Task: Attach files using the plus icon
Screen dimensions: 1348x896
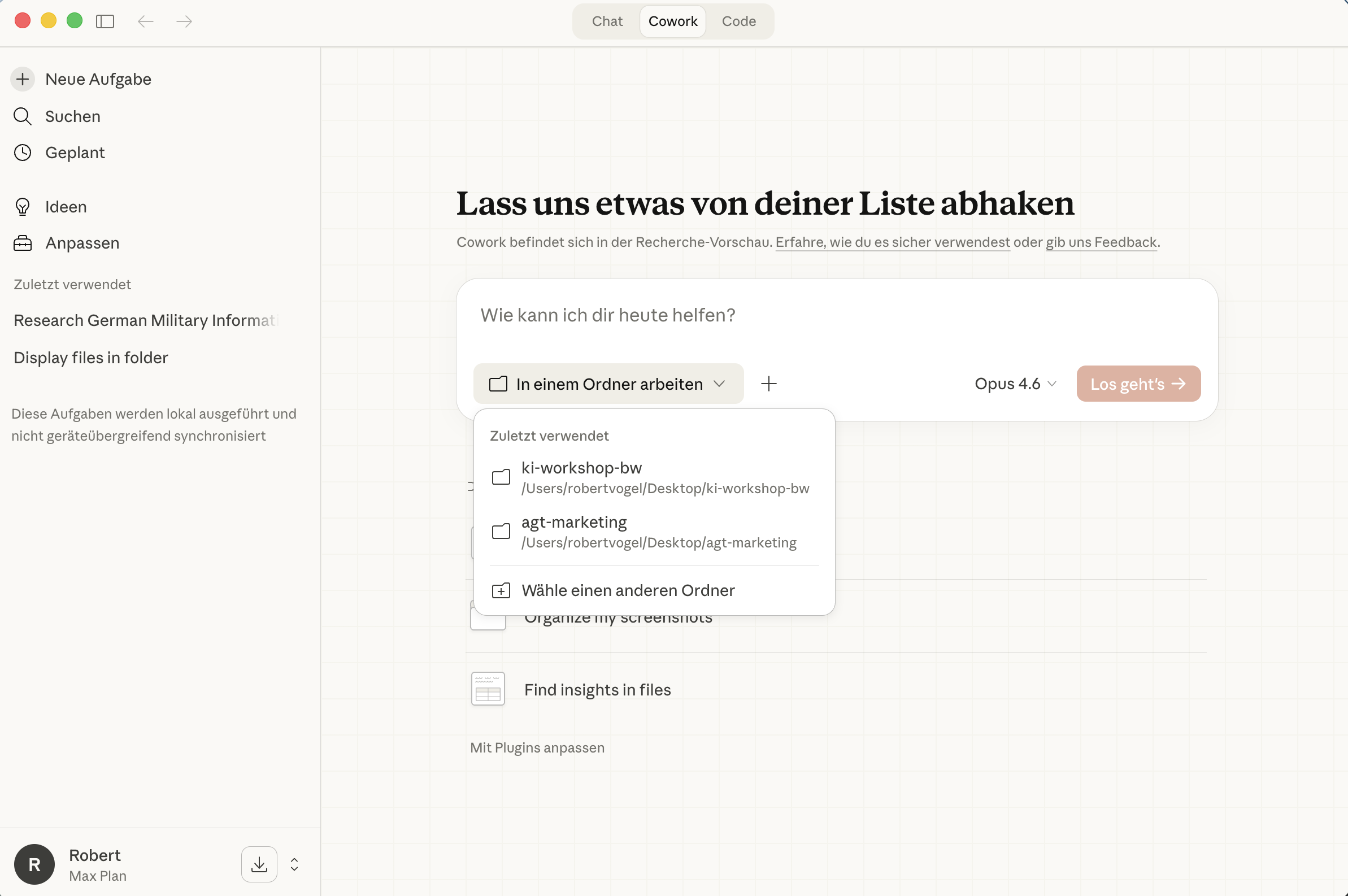Action: 768,384
